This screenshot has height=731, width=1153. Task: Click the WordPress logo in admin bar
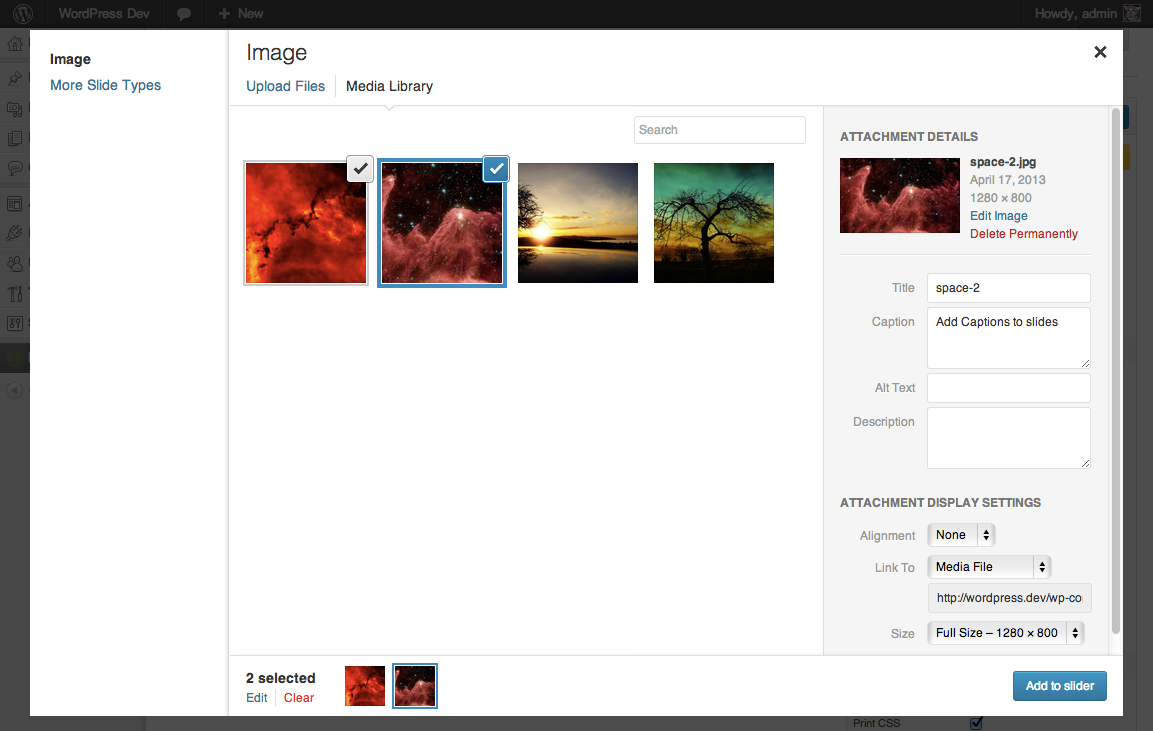tap(23, 14)
